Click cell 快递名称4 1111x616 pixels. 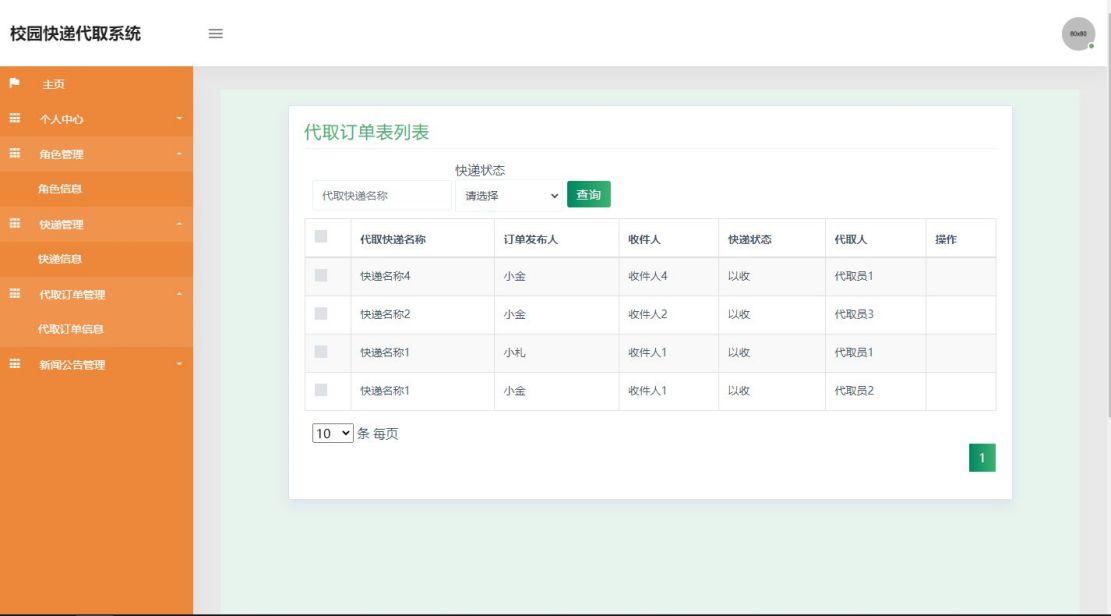(385, 276)
